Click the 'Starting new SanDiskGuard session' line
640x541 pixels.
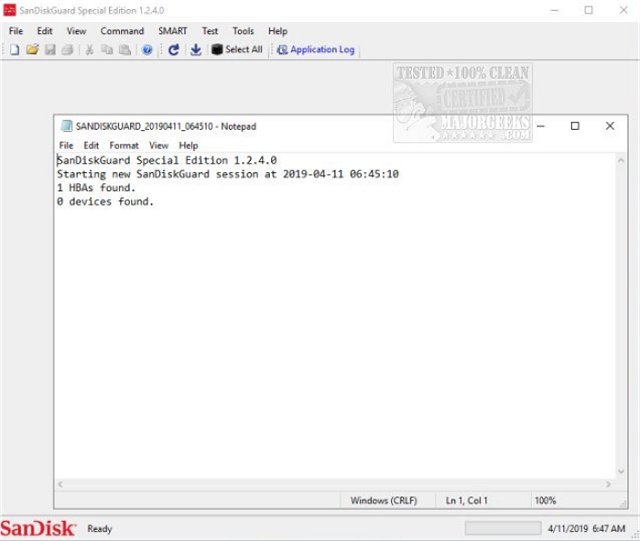(x=227, y=174)
